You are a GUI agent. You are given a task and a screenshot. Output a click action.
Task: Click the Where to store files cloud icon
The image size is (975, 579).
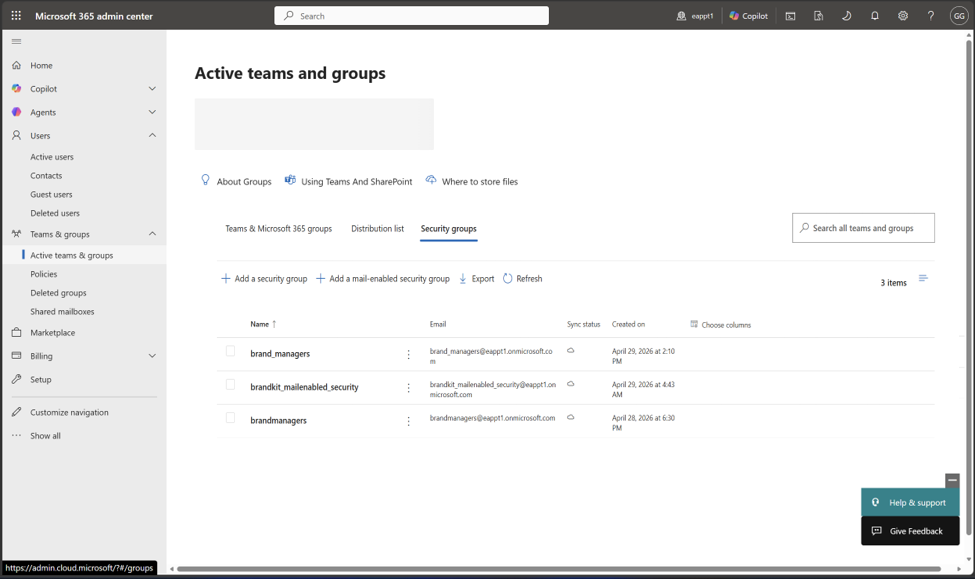(431, 180)
